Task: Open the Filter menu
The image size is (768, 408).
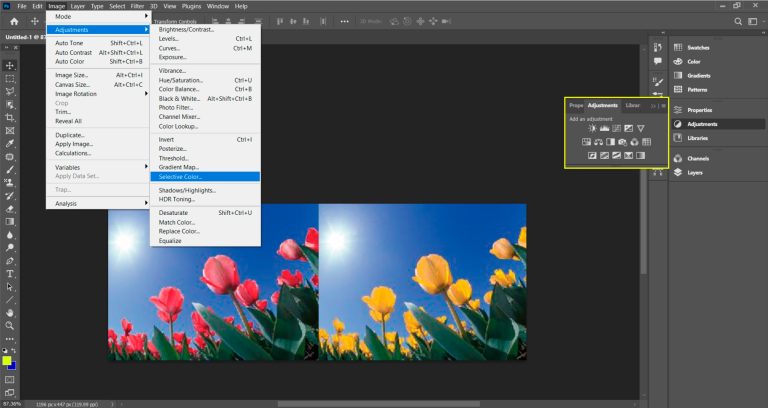Action: pyautogui.click(x=137, y=6)
